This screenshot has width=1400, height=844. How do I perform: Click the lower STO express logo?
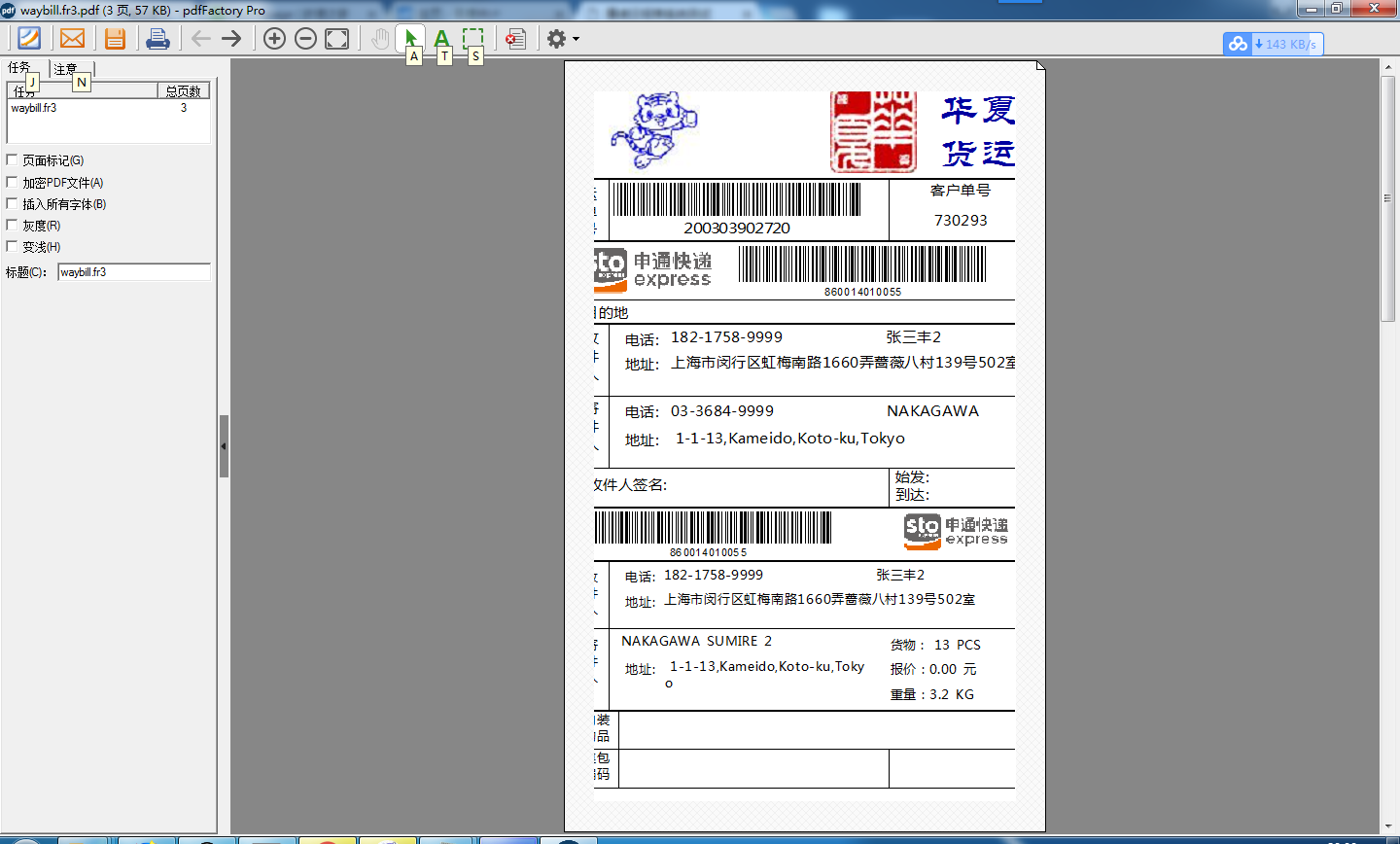(x=956, y=532)
